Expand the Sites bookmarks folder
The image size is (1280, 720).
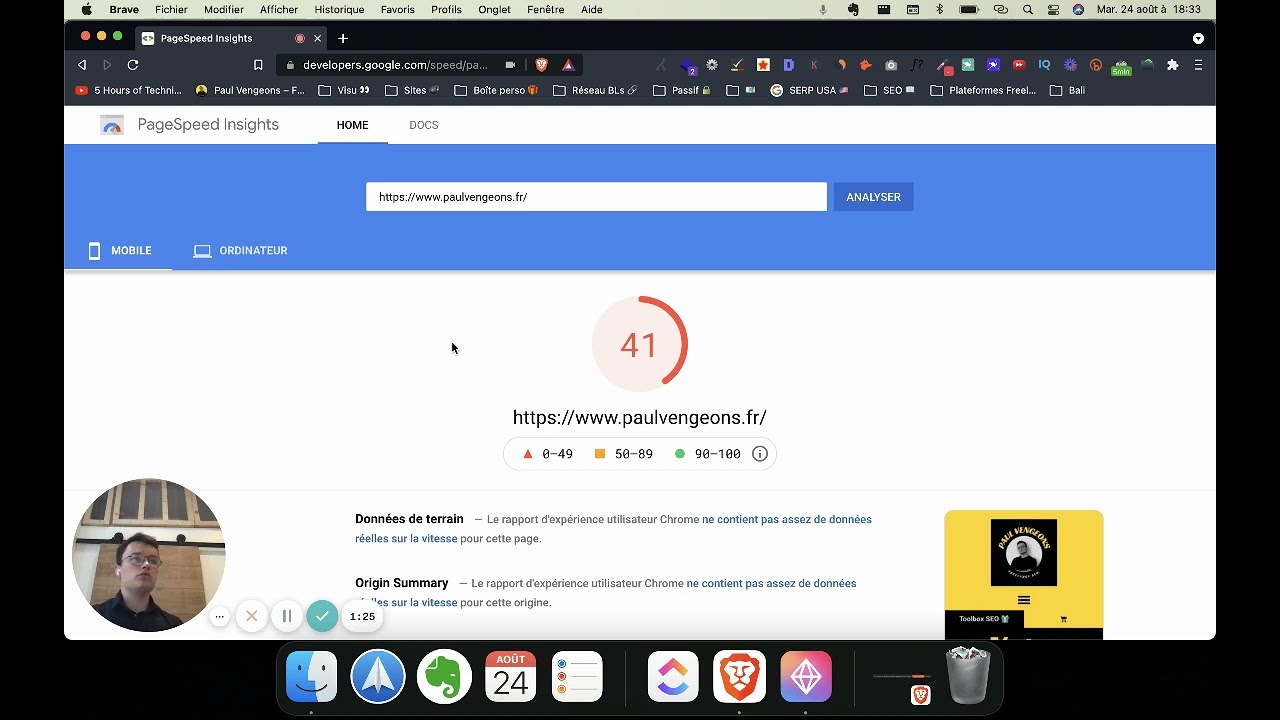click(x=412, y=90)
